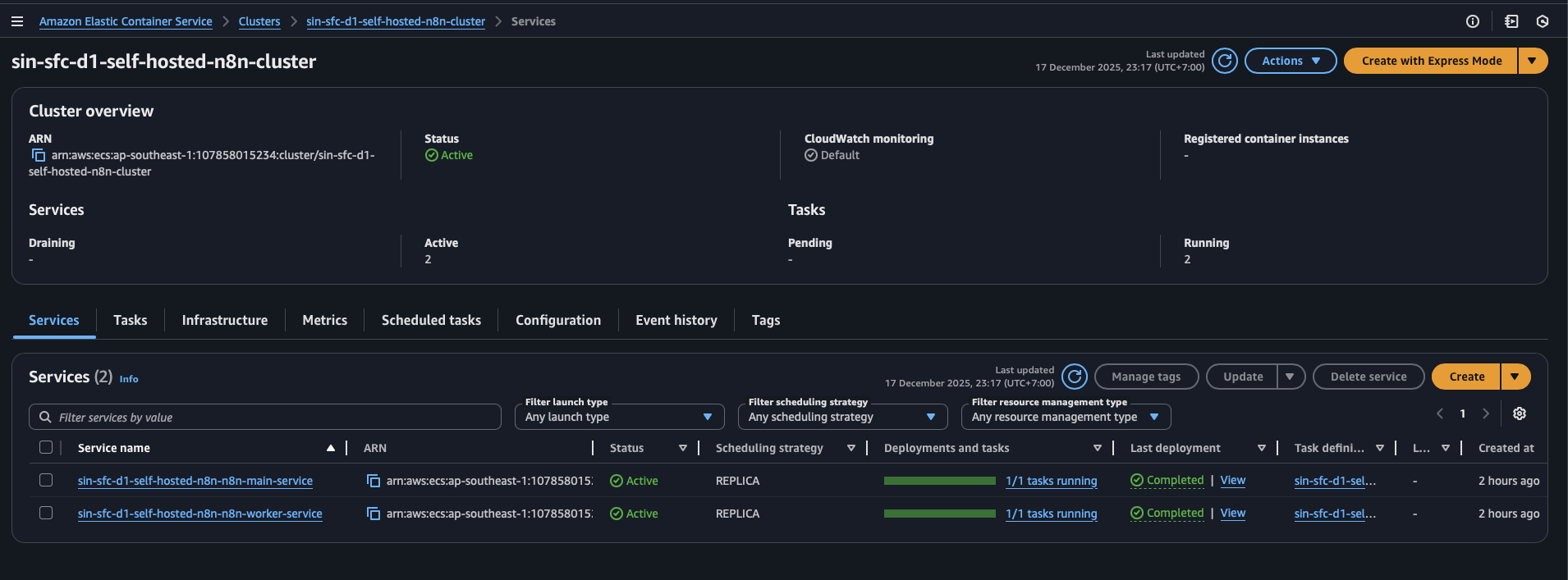Open n8n-worker-service link
The image size is (1568, 580).
pyautogui.click(x=200, y=514)
